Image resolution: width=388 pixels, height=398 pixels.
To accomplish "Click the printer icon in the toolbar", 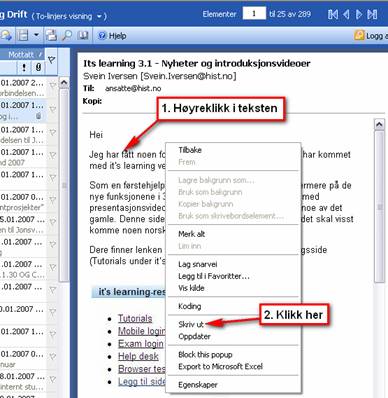I will point(51,35).
